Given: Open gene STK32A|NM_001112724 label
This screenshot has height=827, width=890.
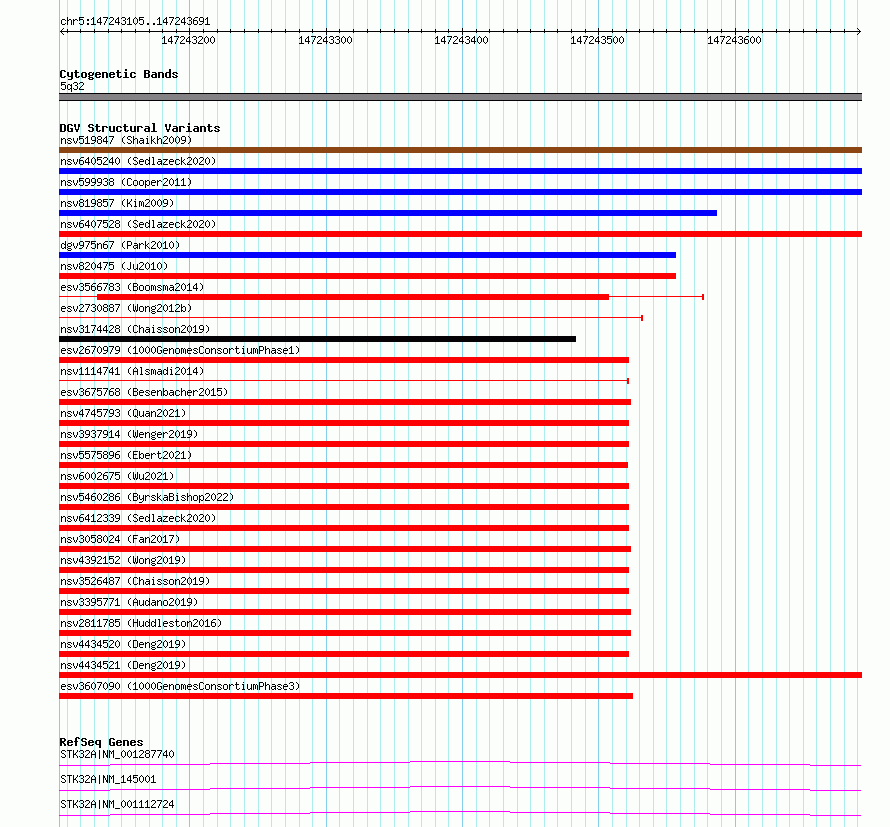Looking at the screenshot, I should point(117,804).
